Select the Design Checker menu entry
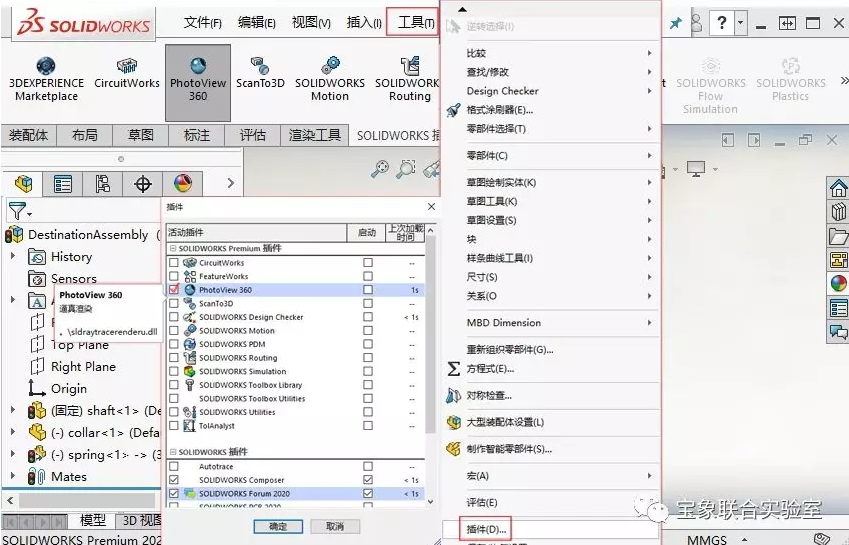The image size is (849, 545). click(552, 91)
